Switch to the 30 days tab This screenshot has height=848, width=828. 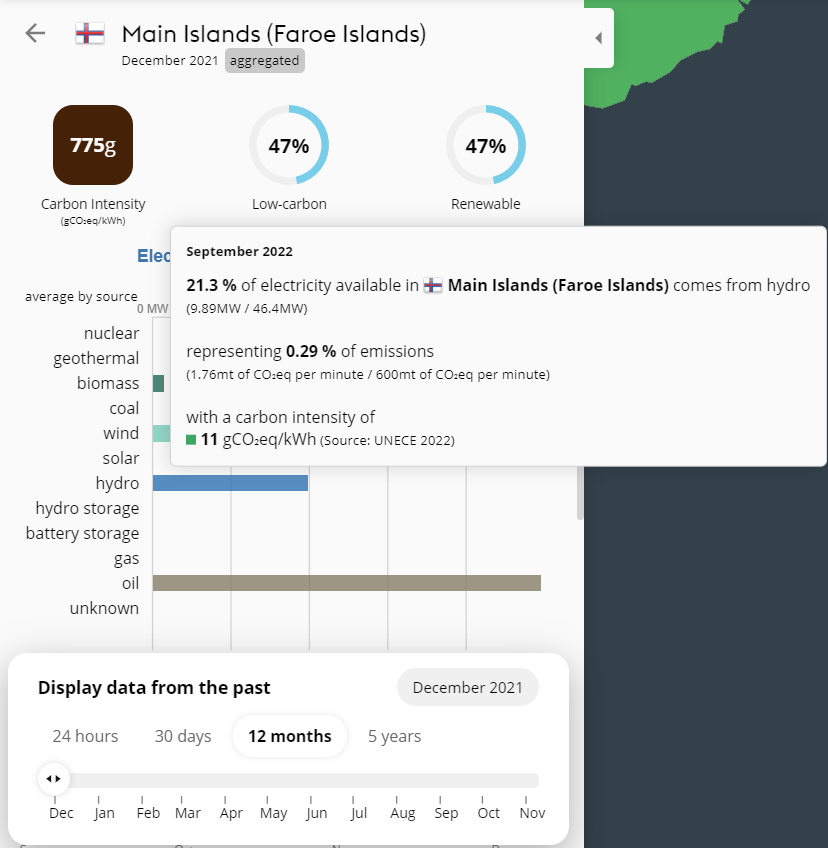(x=183, y=736)
